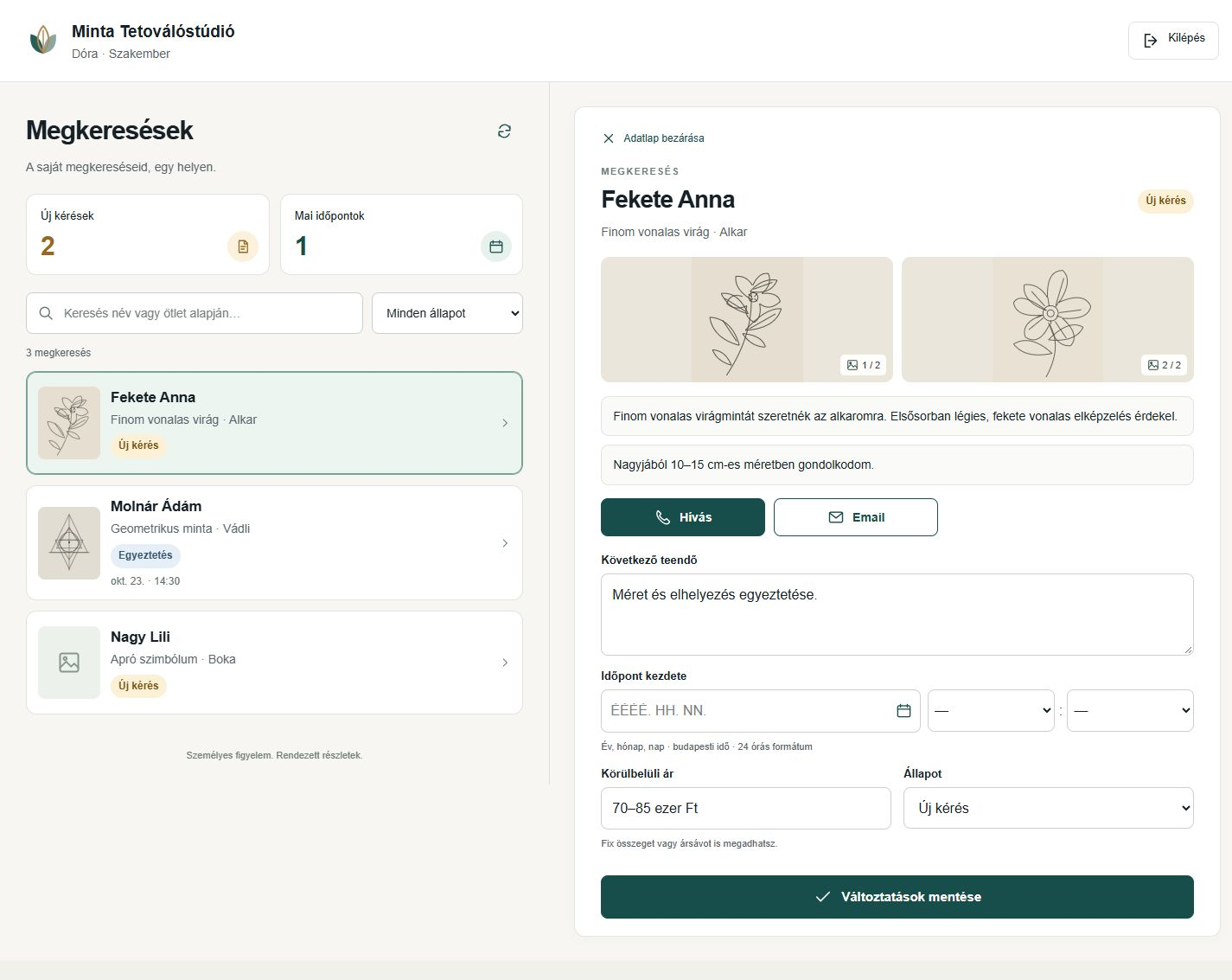Click the Egyeztetés status badge
1232x980 pixels.
145,555
